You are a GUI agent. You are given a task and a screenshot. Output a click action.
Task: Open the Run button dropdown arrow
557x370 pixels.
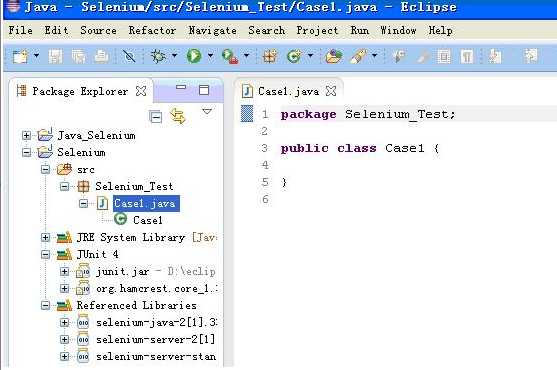[x=210, y=55]
